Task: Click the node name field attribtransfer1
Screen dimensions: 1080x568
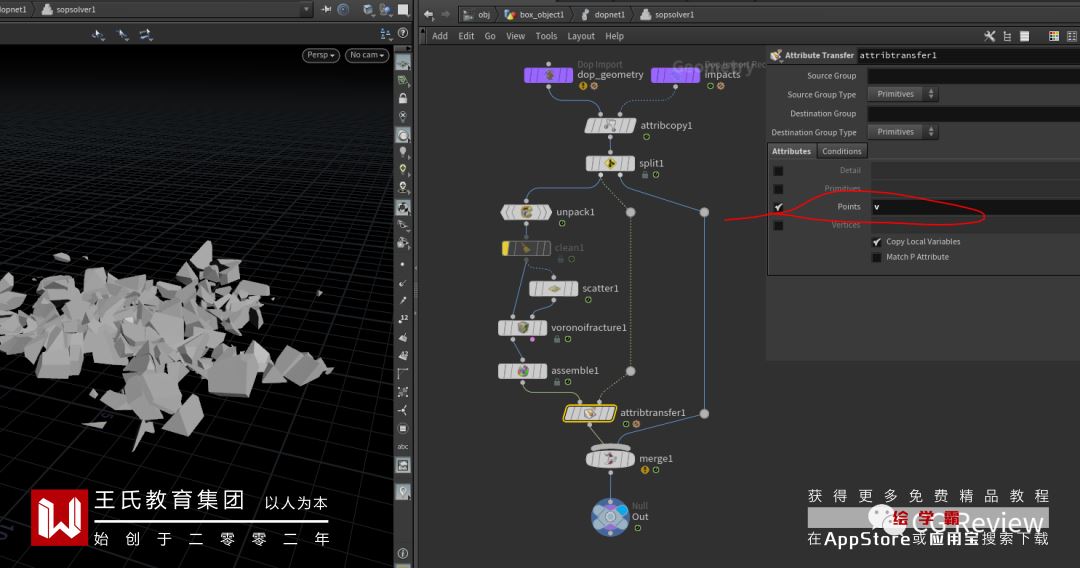Action: [969, 55]
